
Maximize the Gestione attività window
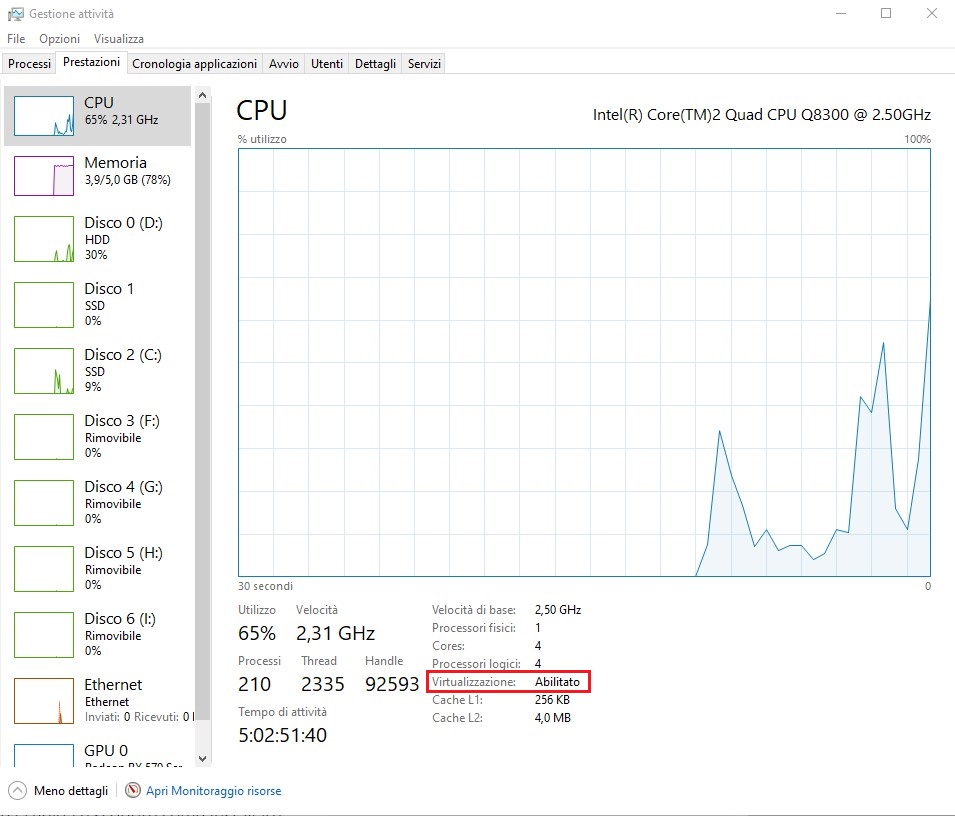(886, 13)
